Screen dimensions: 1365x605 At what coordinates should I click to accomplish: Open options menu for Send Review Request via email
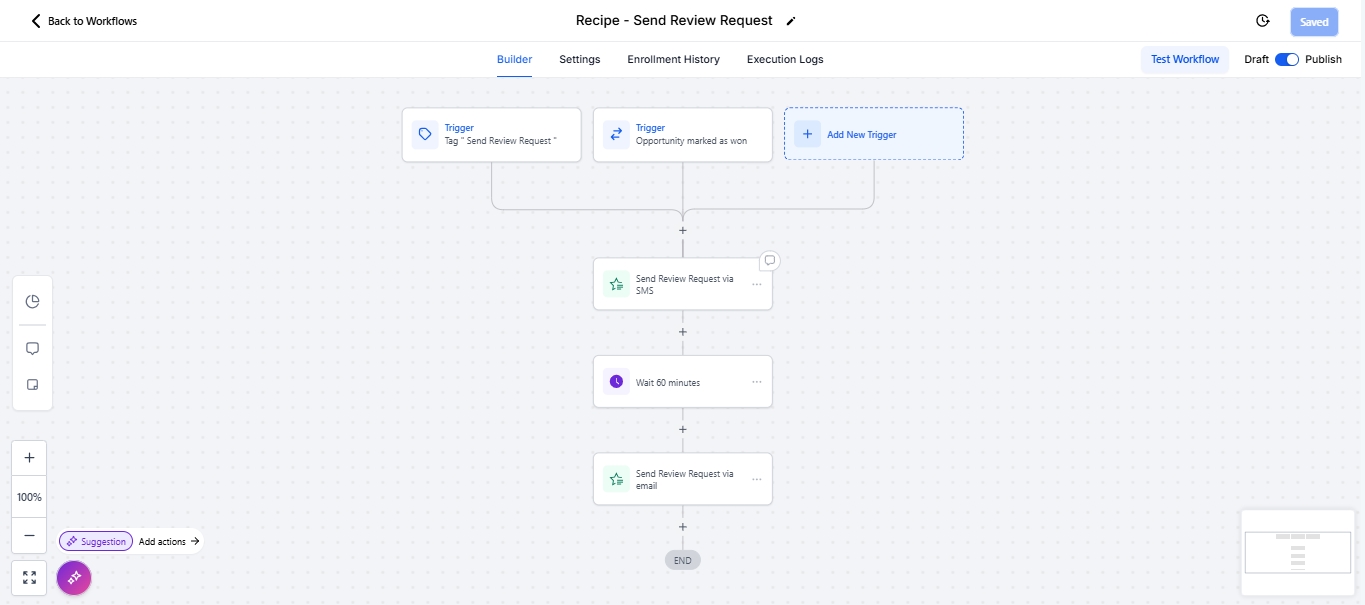click(x=756, y=480)
